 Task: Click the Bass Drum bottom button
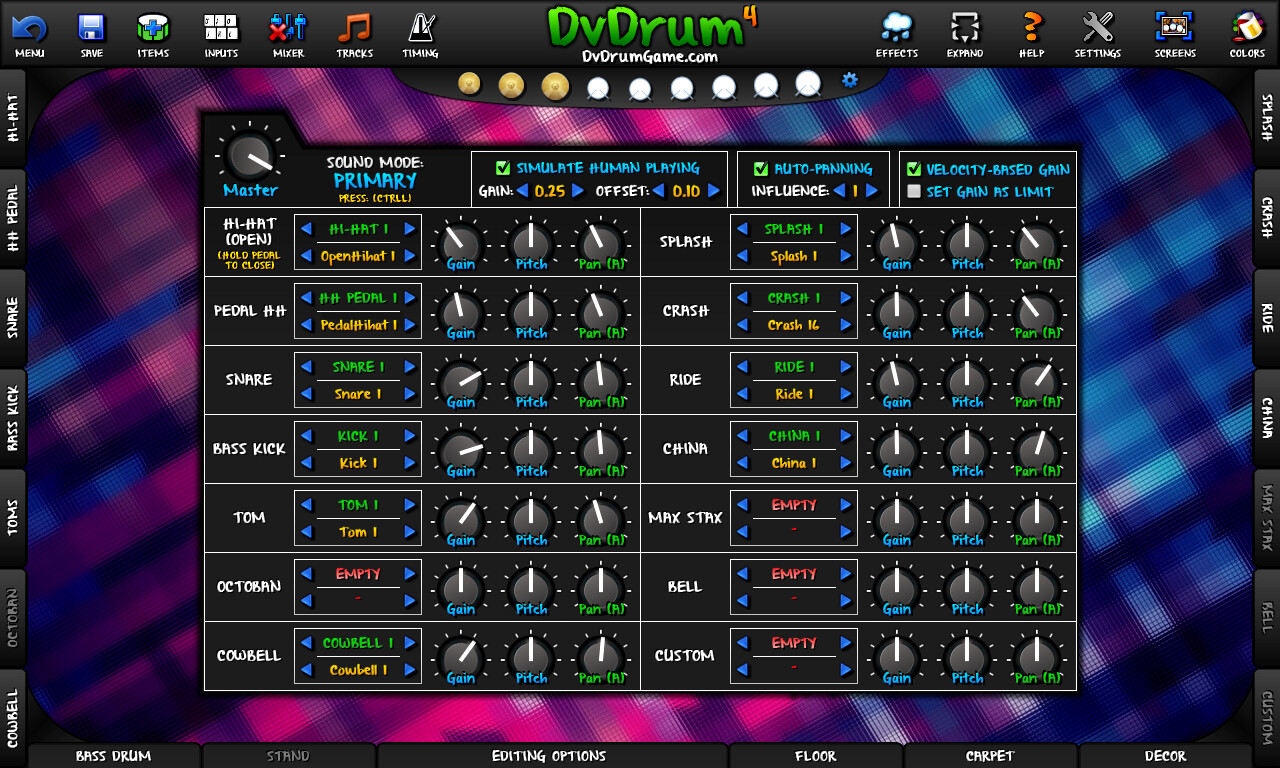click(x=113, y=756)
